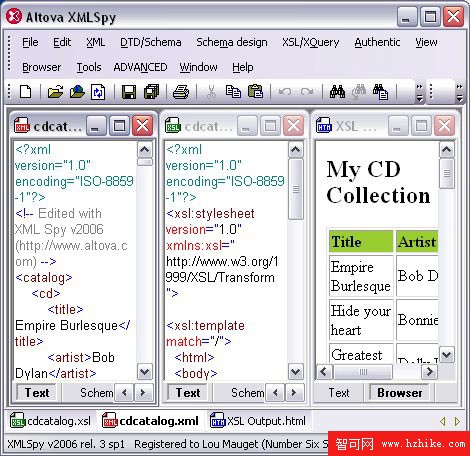Switch to the cdcatalog.xsl document tab
This screenshot has height=456, width=470.
(x=51, y=421)
